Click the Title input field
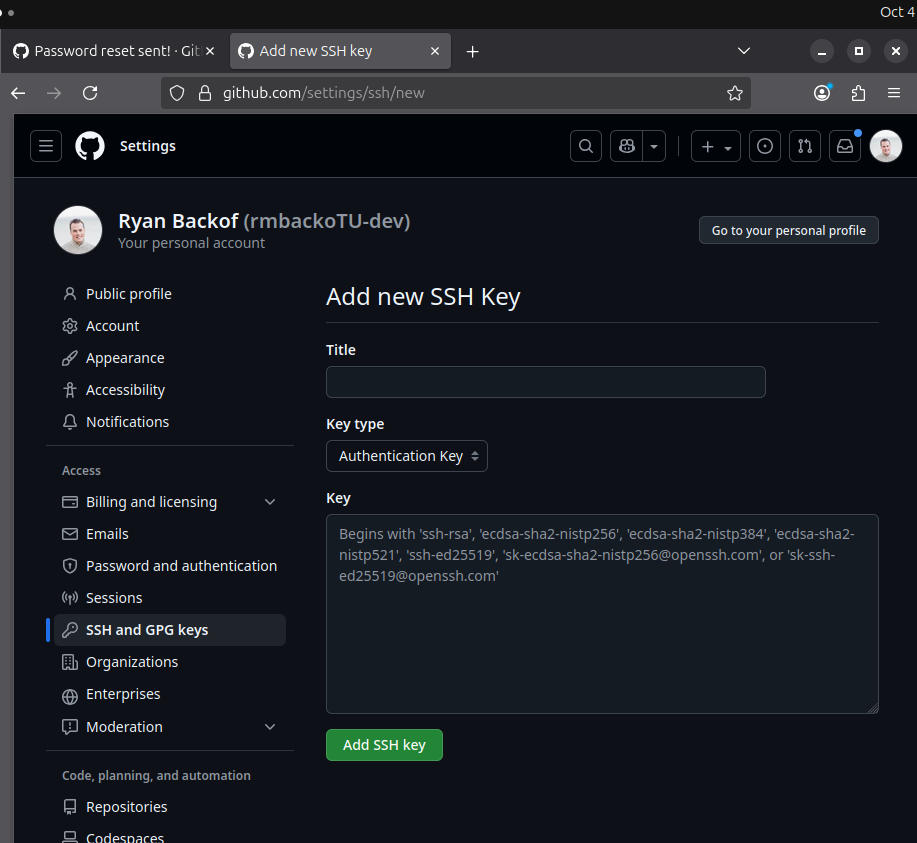This screenshot has height=843, width=917. 546,382
